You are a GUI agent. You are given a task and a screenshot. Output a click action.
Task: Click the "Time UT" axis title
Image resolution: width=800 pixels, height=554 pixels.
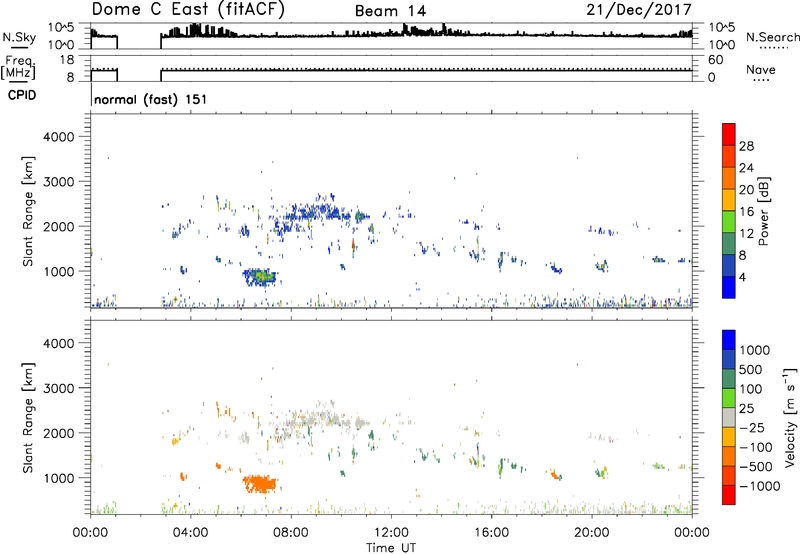[391, 548]
